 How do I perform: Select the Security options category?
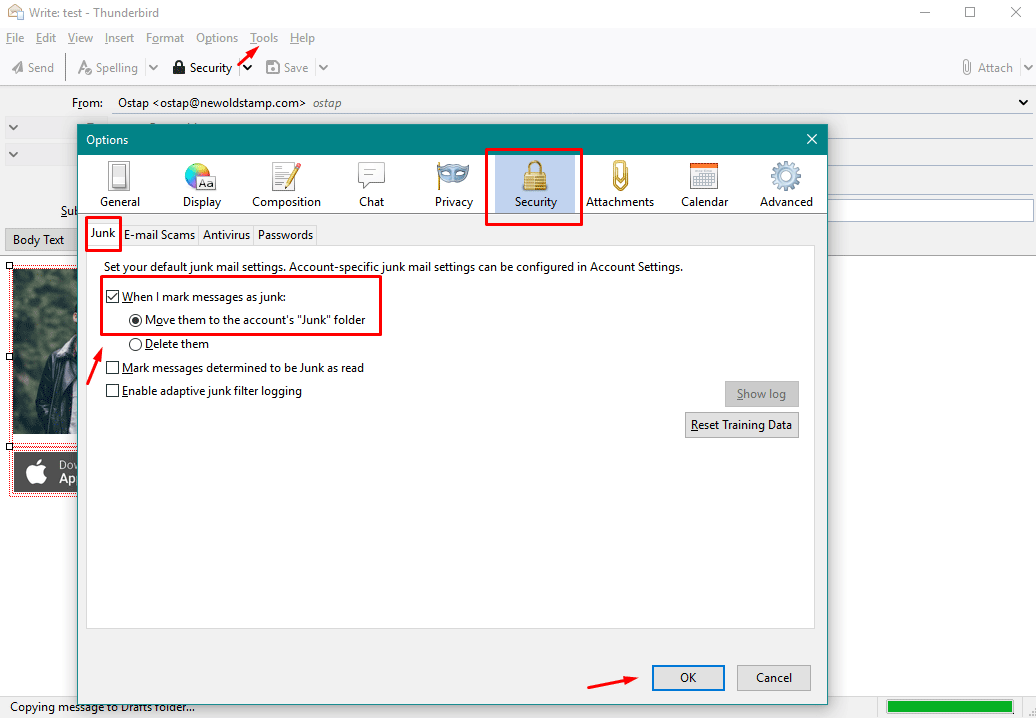pos(535,184)
